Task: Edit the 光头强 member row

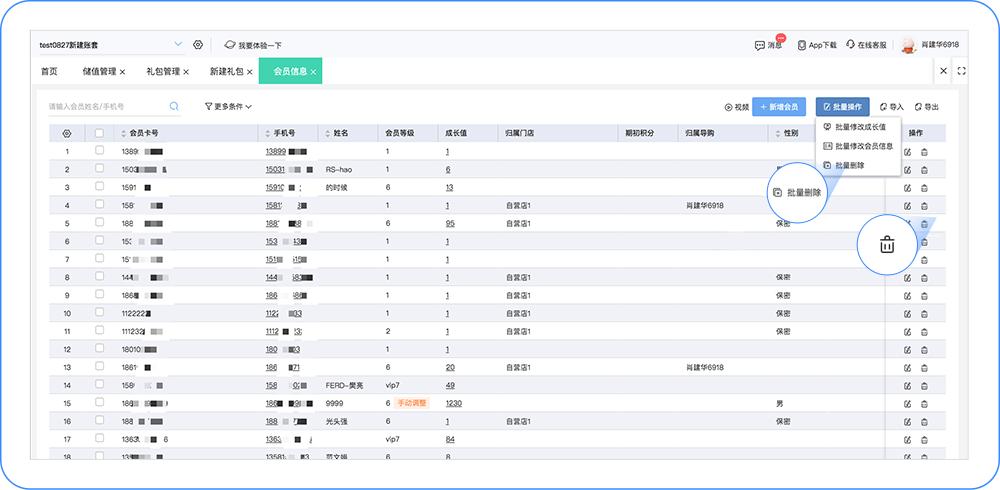Action: coord(908,422)
